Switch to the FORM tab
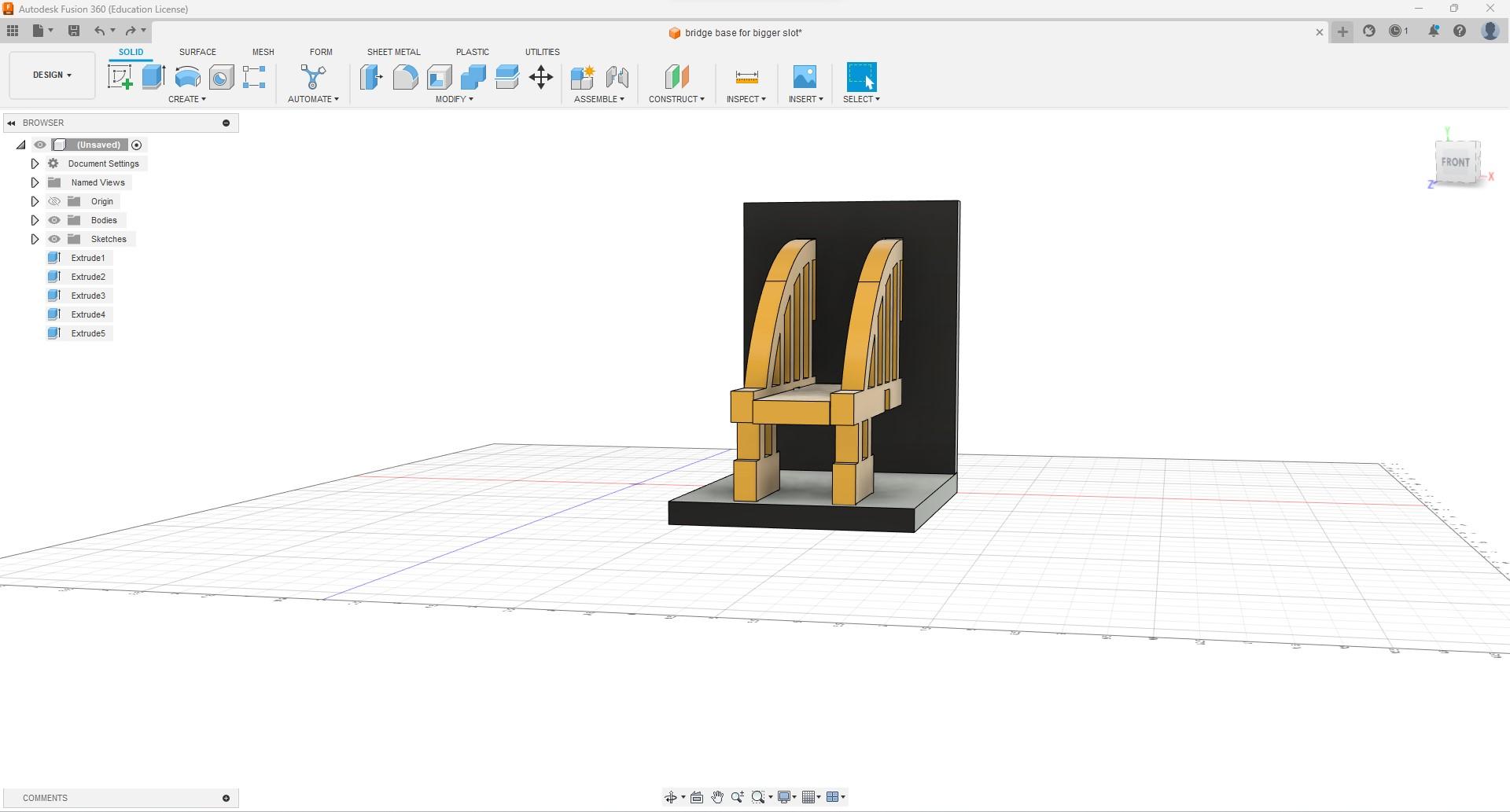 pyautogui.click(x=321, y=52)
